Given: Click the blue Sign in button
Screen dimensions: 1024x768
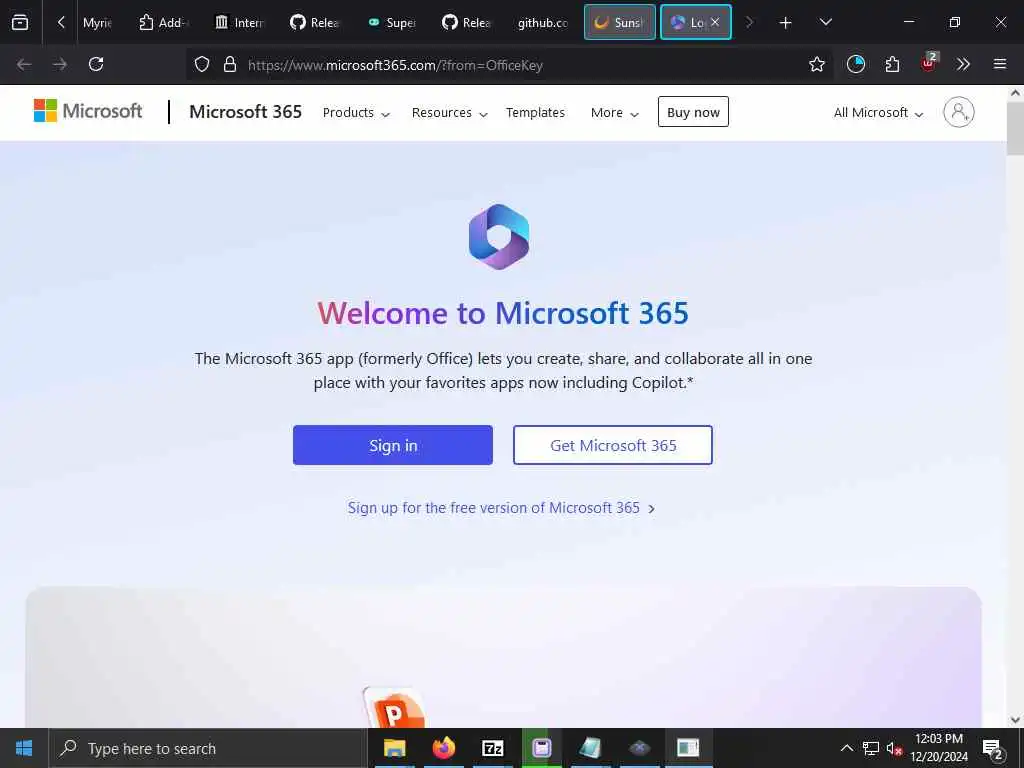Looking at the screenshot, I should pos(392,445).
